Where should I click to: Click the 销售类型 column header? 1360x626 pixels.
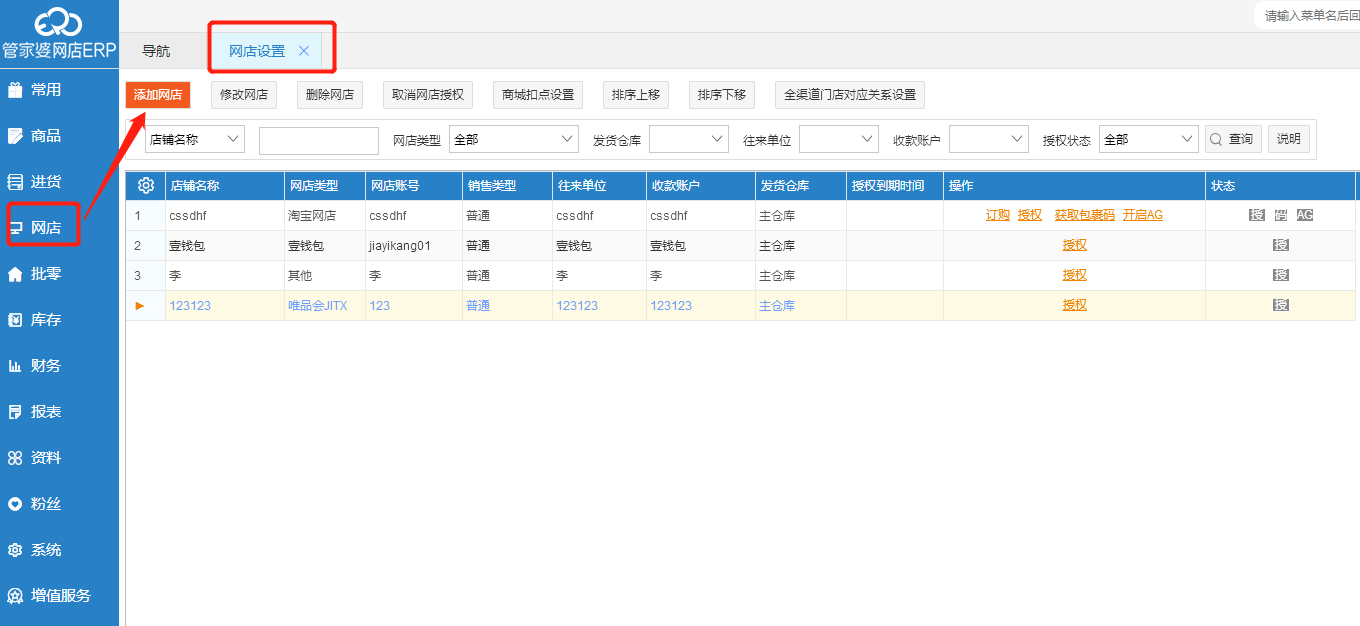click(x=506, y=186)
